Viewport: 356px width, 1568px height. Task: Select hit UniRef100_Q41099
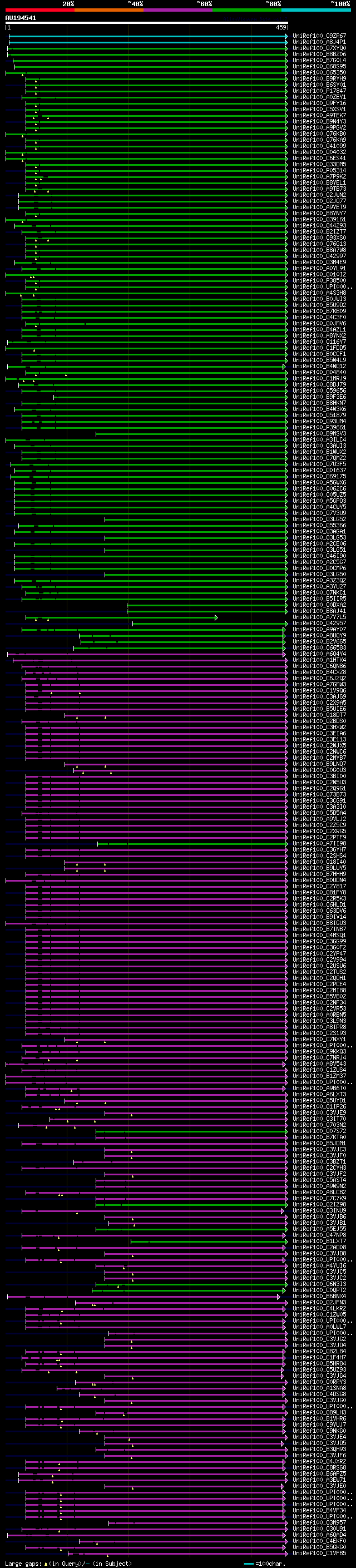click(x=319, y=146)
